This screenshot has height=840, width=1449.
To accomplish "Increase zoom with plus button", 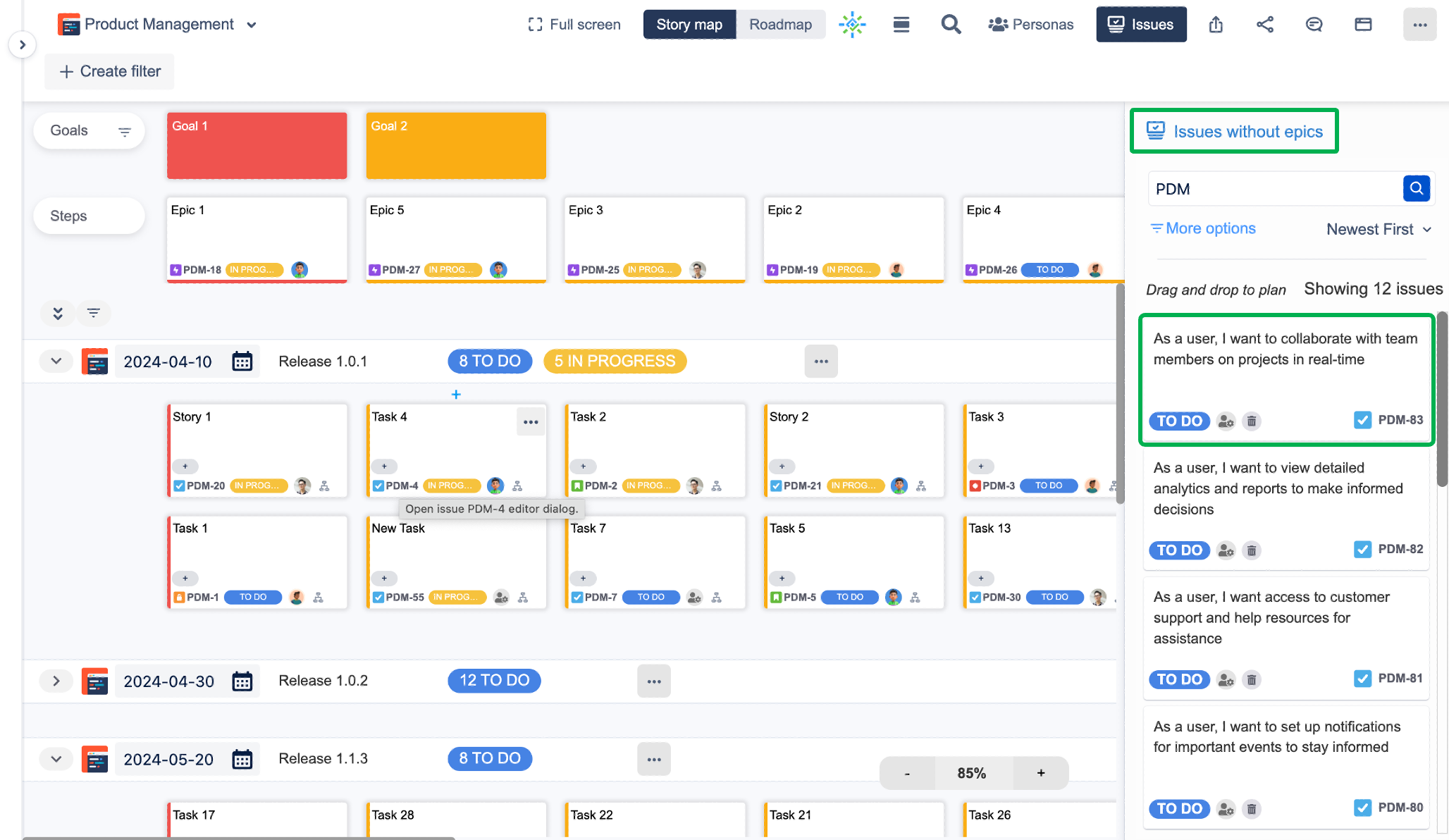I will click(x=1041, y=774).
